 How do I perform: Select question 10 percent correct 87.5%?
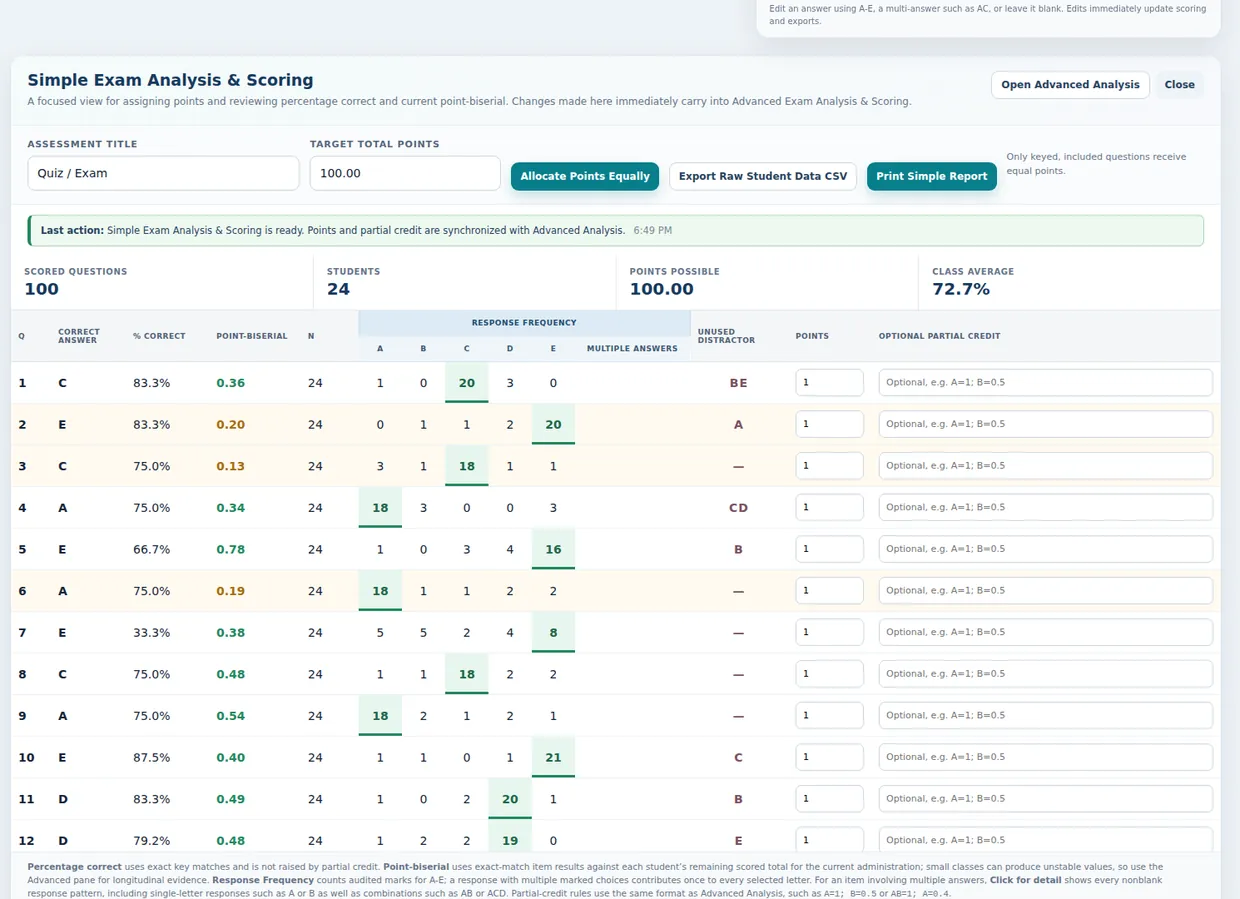coord(151,758)
